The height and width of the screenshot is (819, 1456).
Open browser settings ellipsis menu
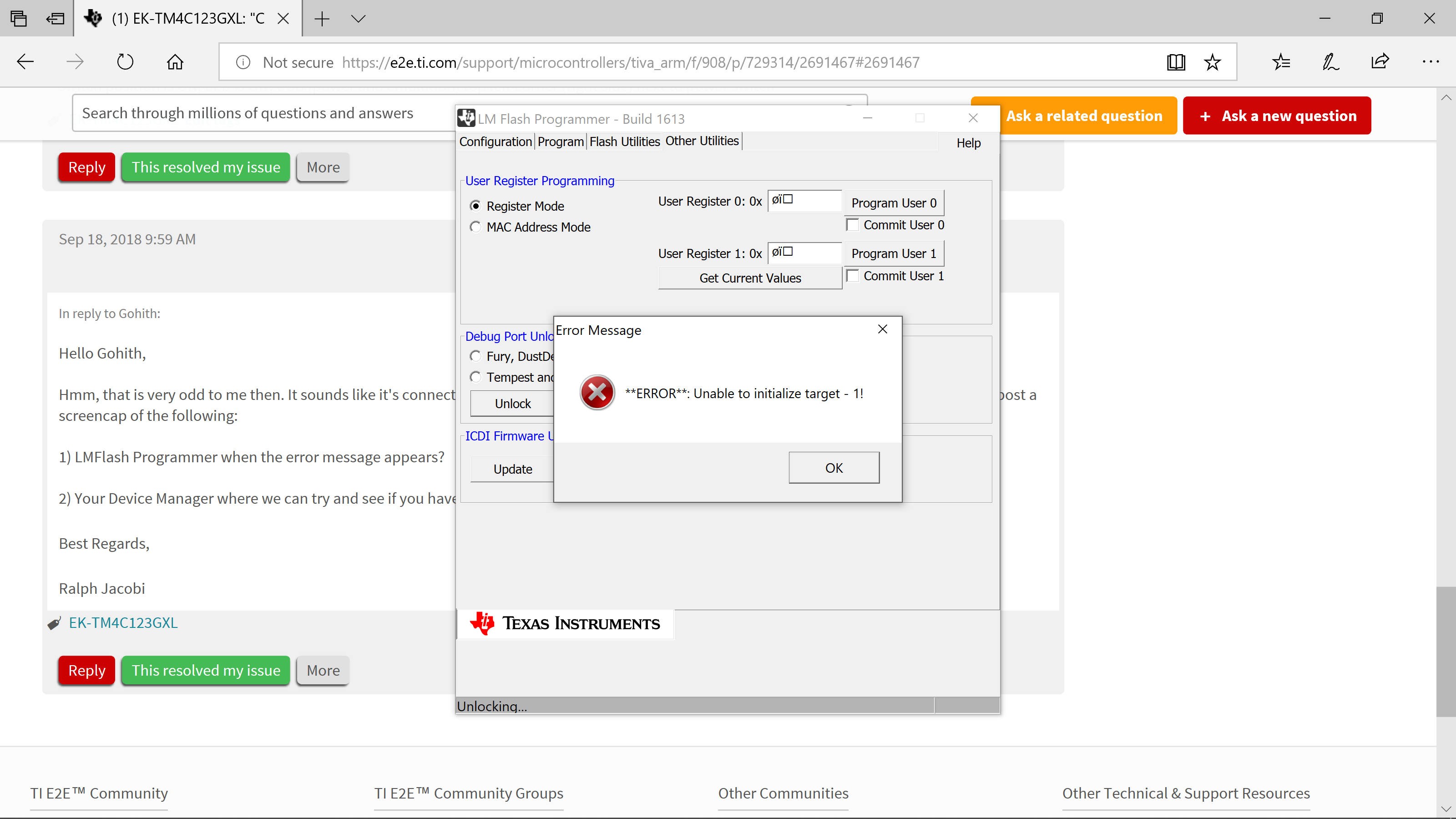coord(1431,61)
